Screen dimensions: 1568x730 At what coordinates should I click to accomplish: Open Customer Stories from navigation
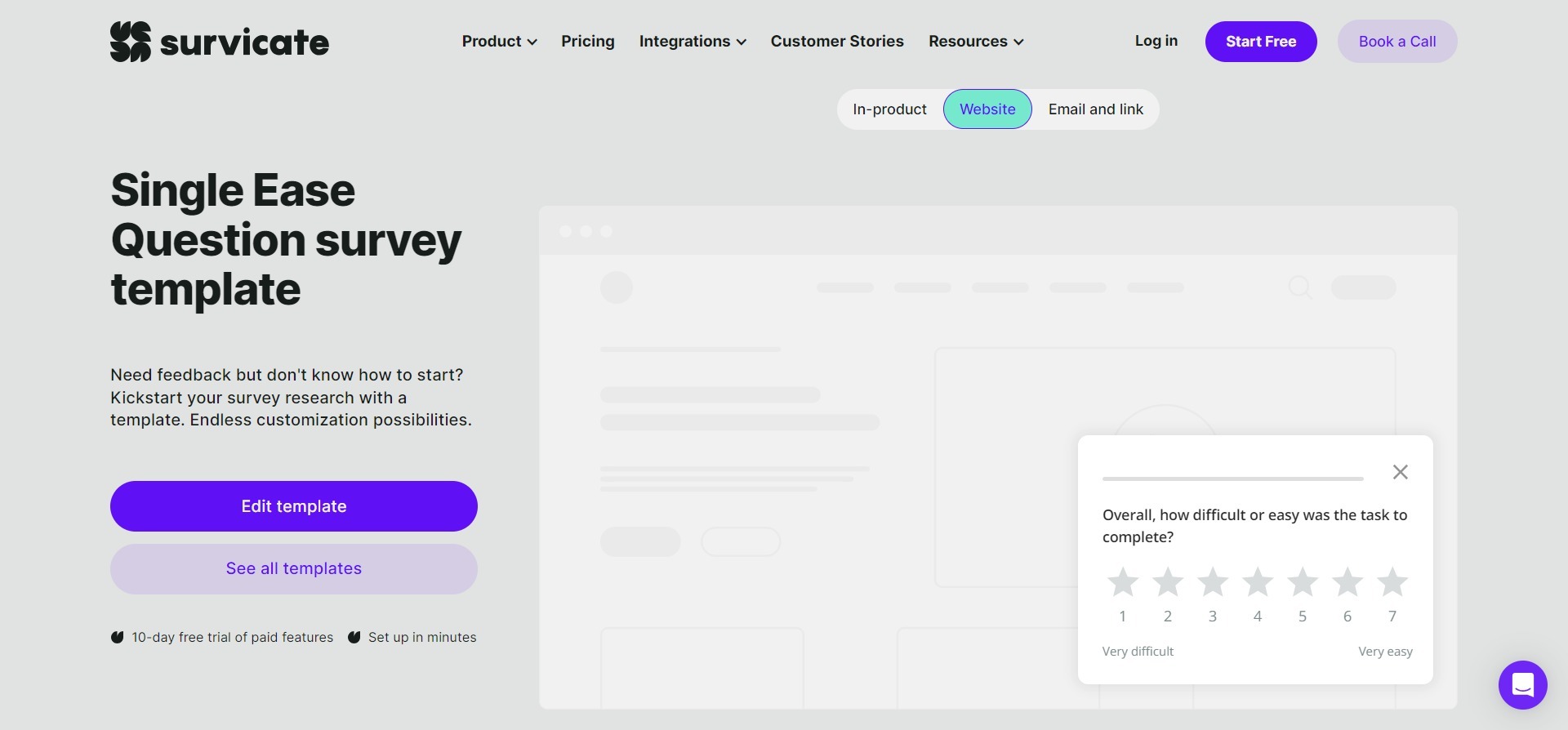click(837, 42)
